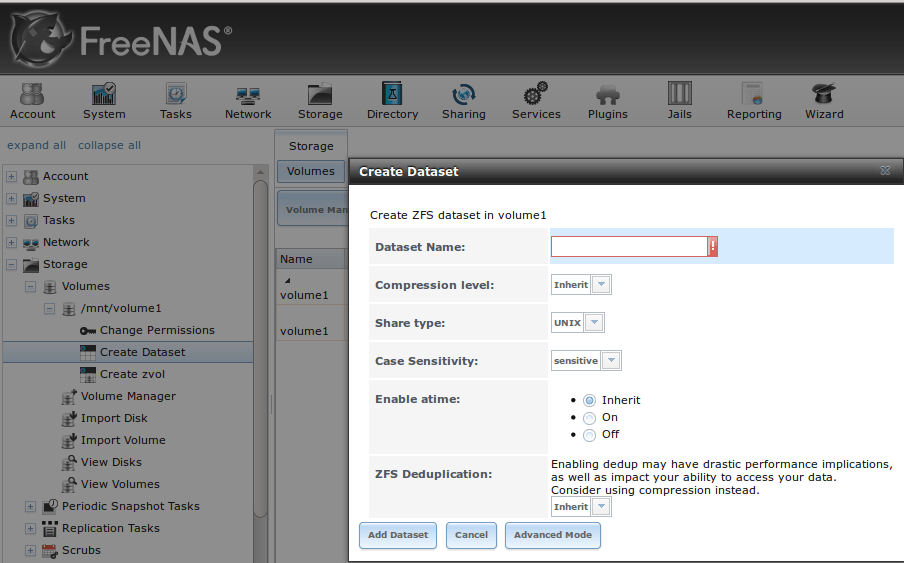Expand the Scrubs tree node
This screenshot has height=563, width=904.
(31, 550)
